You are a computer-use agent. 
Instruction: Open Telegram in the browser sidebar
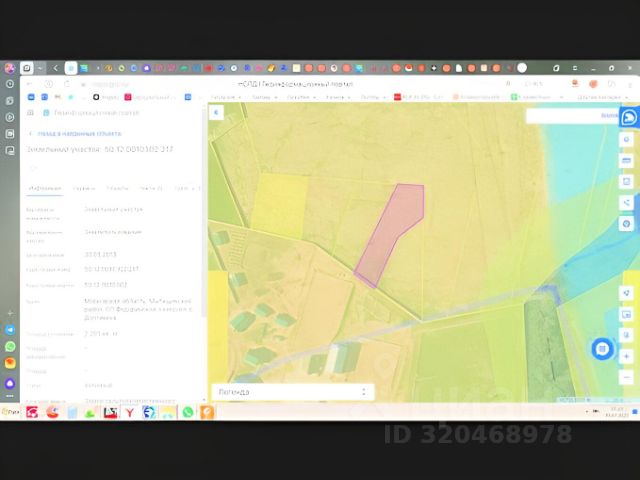10,330
